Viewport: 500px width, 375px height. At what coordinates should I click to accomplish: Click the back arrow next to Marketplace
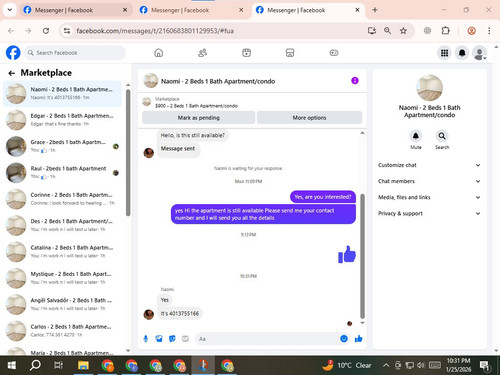(12, 73)
